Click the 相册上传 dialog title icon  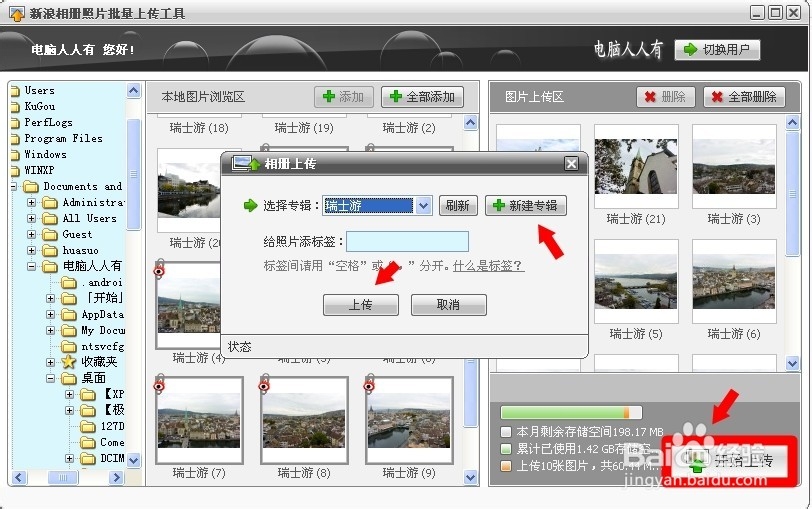pyautogui.click(x=245, y=164)
